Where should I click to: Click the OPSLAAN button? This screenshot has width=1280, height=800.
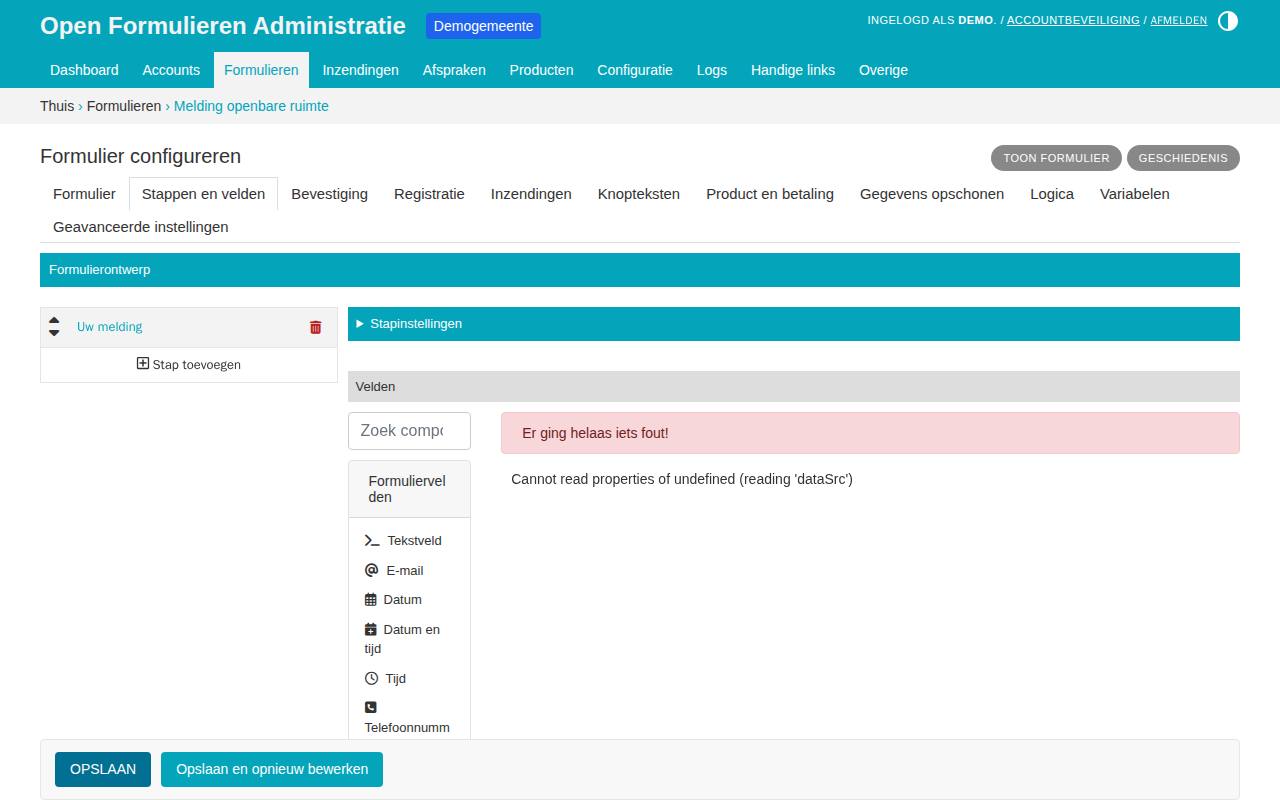(103, 769)
